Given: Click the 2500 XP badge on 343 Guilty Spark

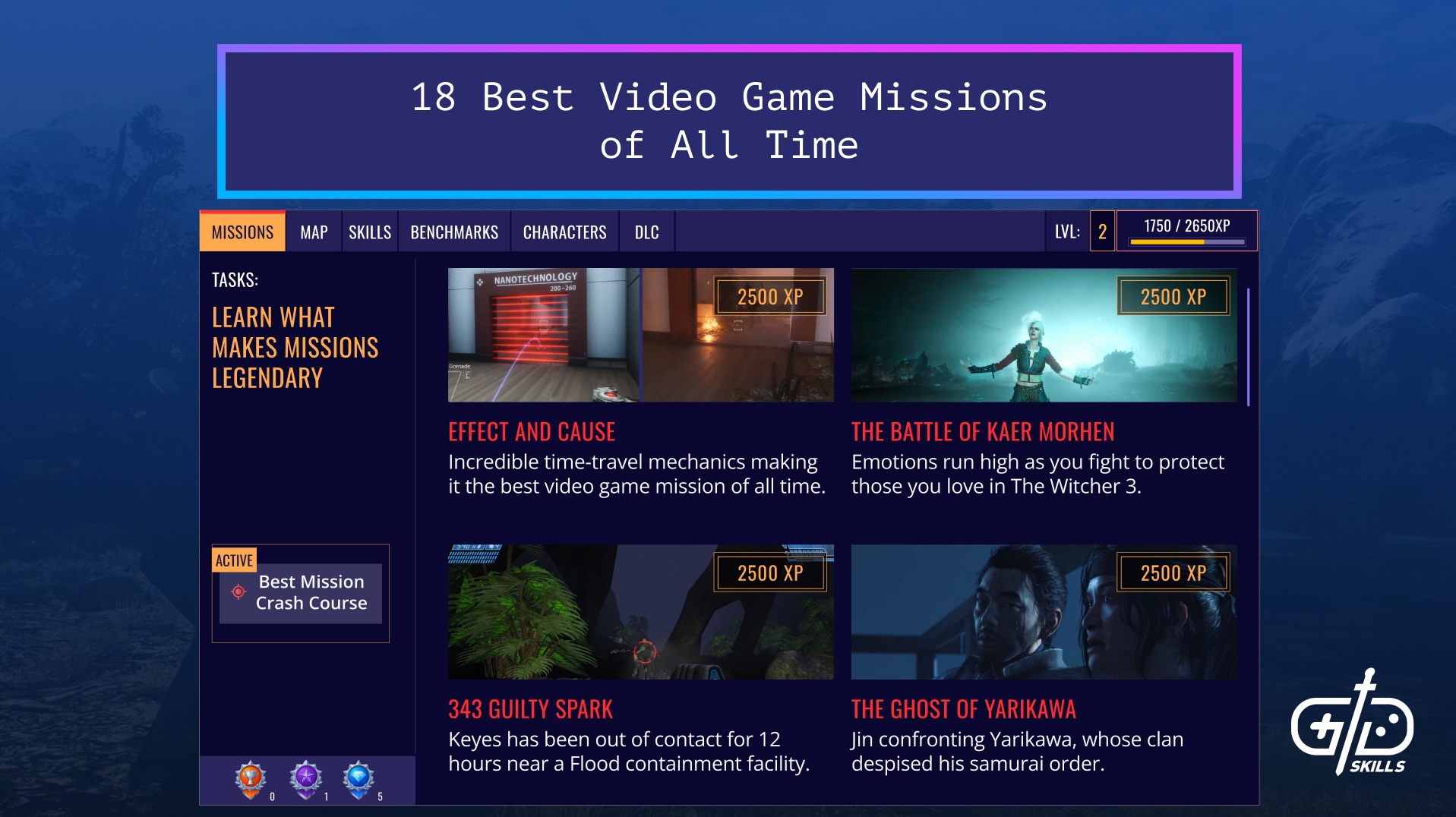Looking at the screenshot, I should pos(770,573).
